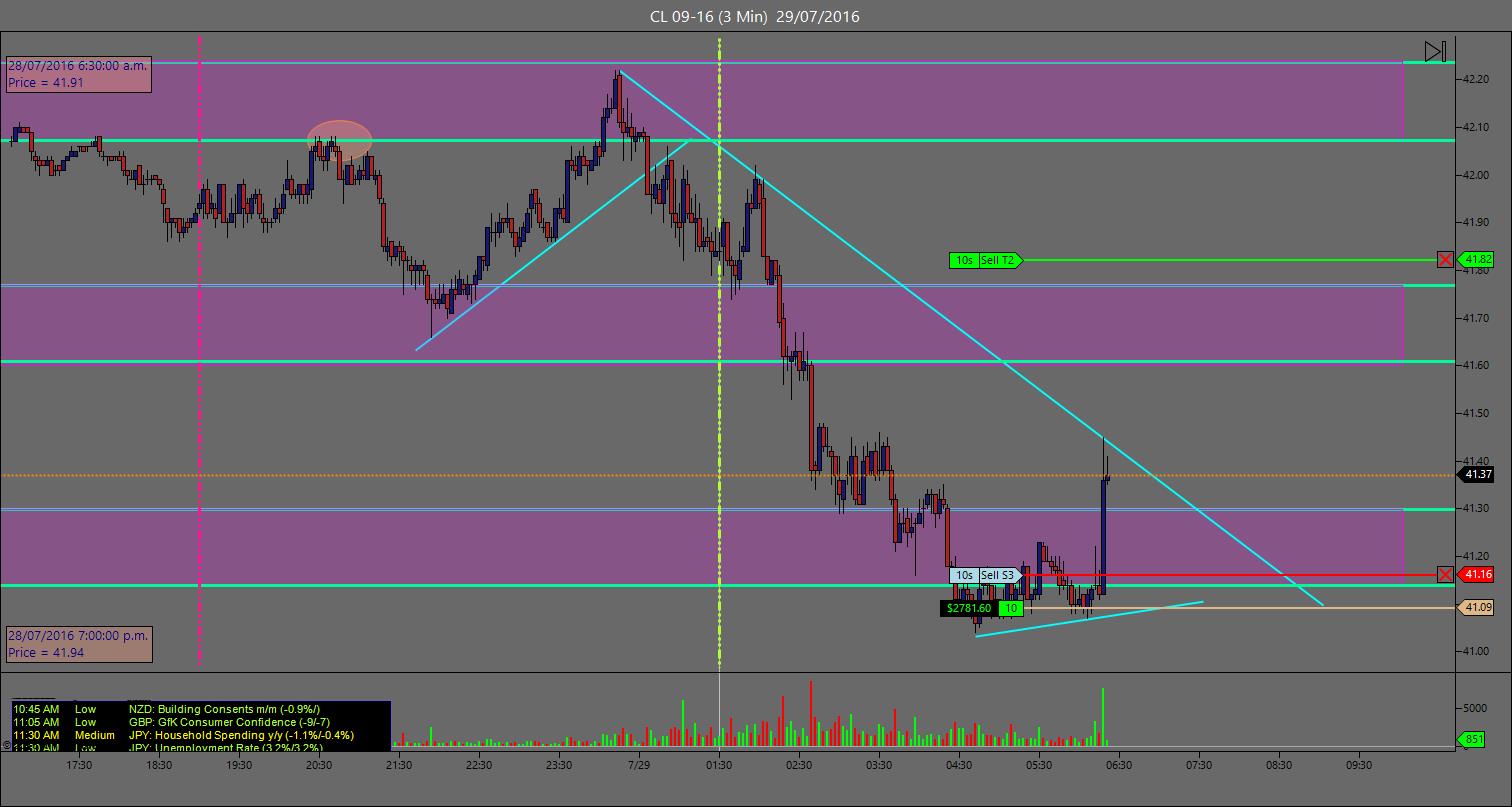Select the 6:30:00 a.m. Price = 41.91 text box
The image size is (1512, 807).
[x=79, y=74]
